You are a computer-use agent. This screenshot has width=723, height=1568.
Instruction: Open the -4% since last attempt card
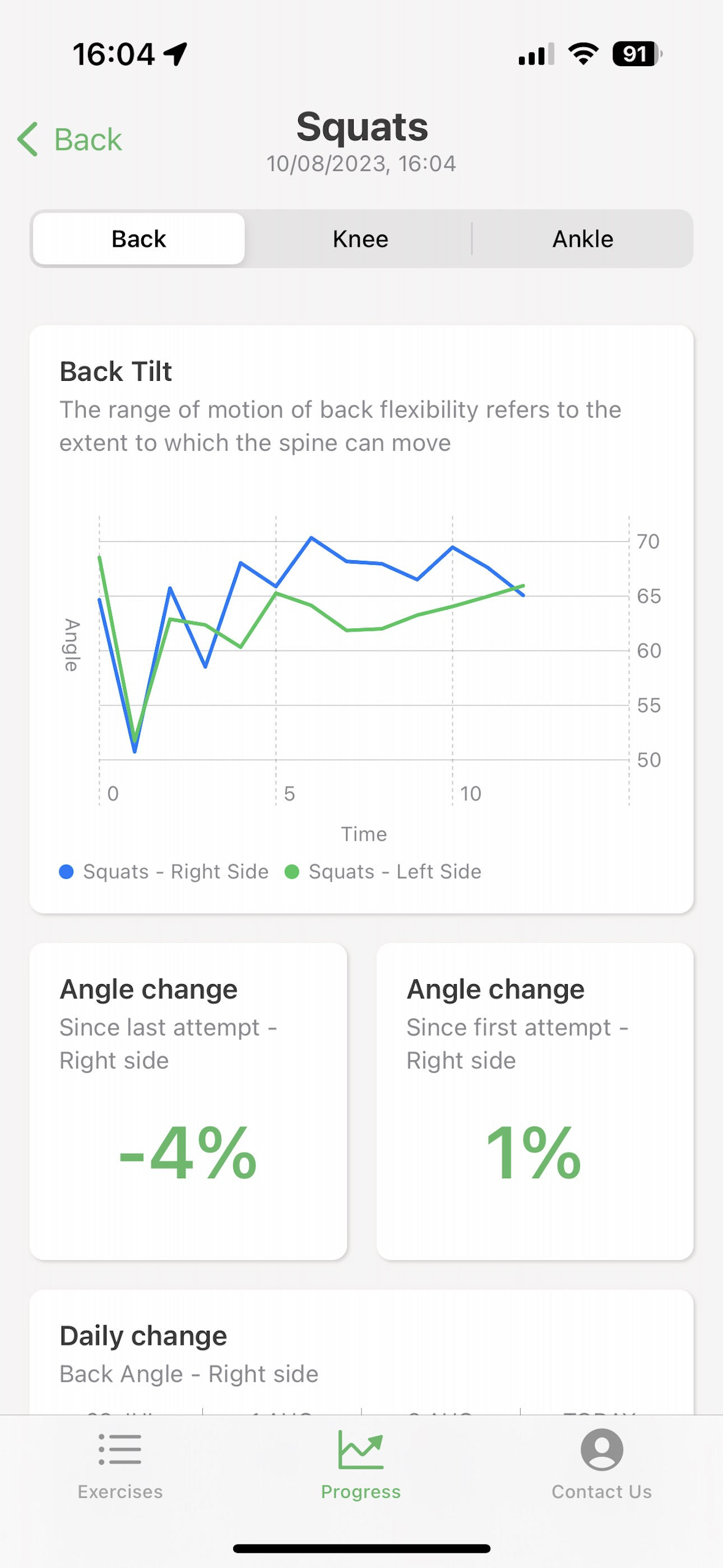tap(188, 1101)
